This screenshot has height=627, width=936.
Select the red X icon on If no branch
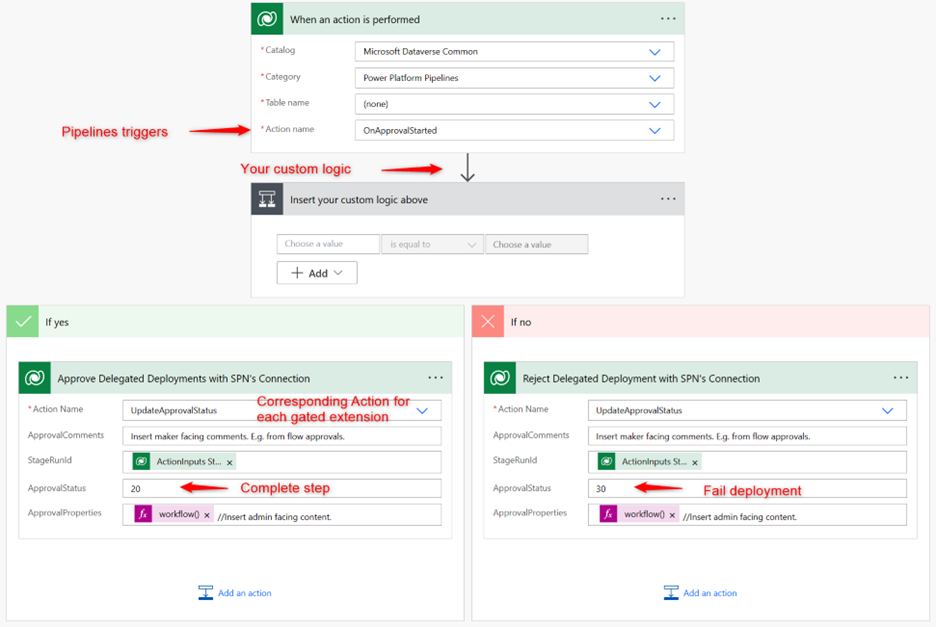[489, 320]
